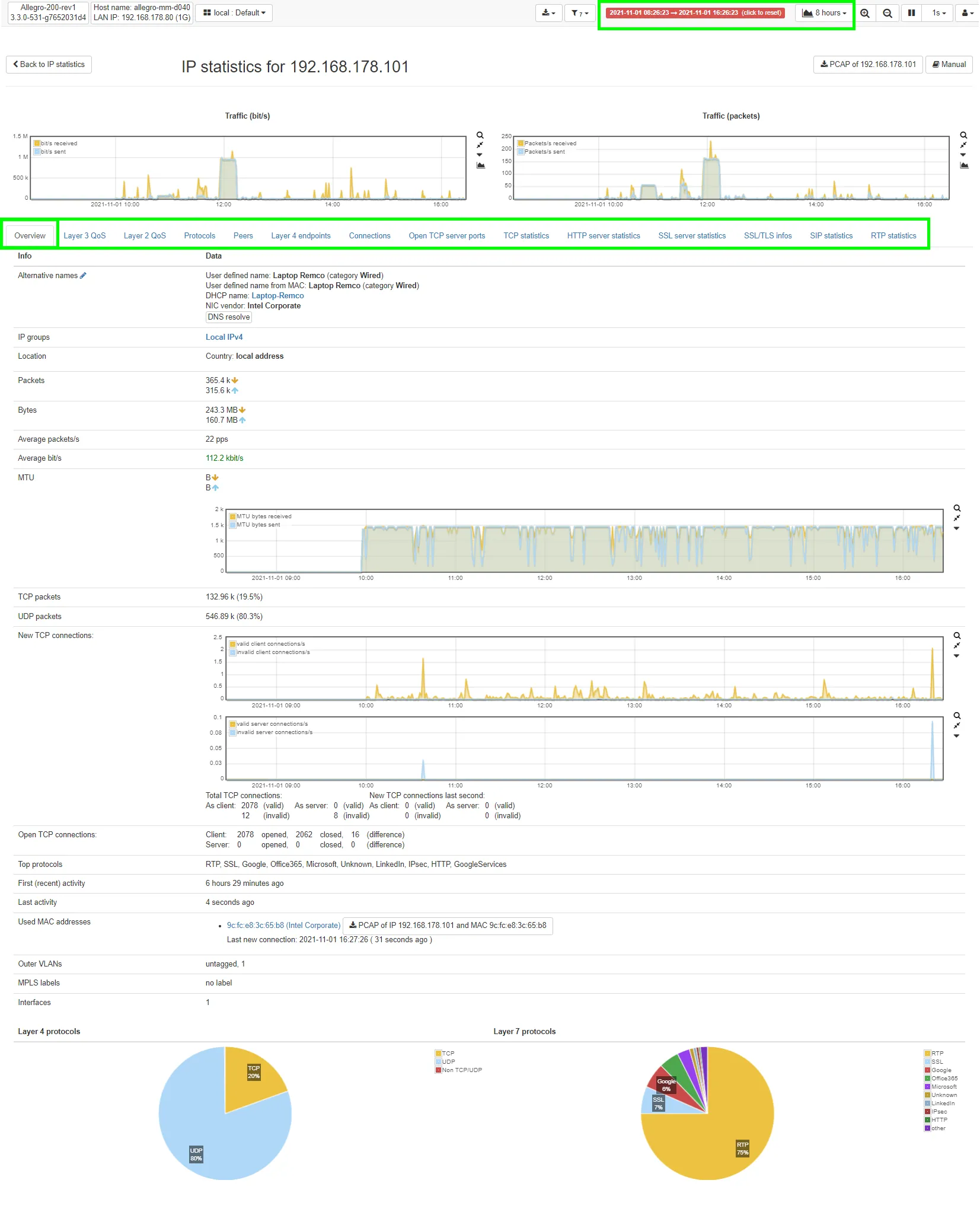Click the RTP color swatch in Layer 7 legend

[x=927, y=1054]
